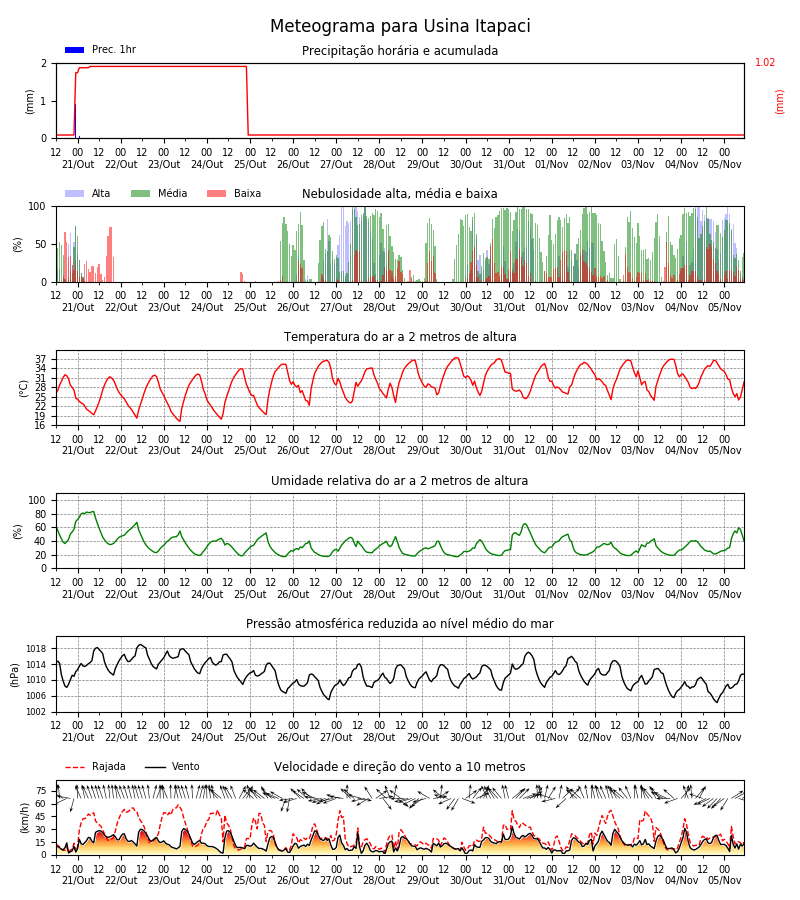
Task: Click the 21/Out label under humidity chart
Action: 78,594
